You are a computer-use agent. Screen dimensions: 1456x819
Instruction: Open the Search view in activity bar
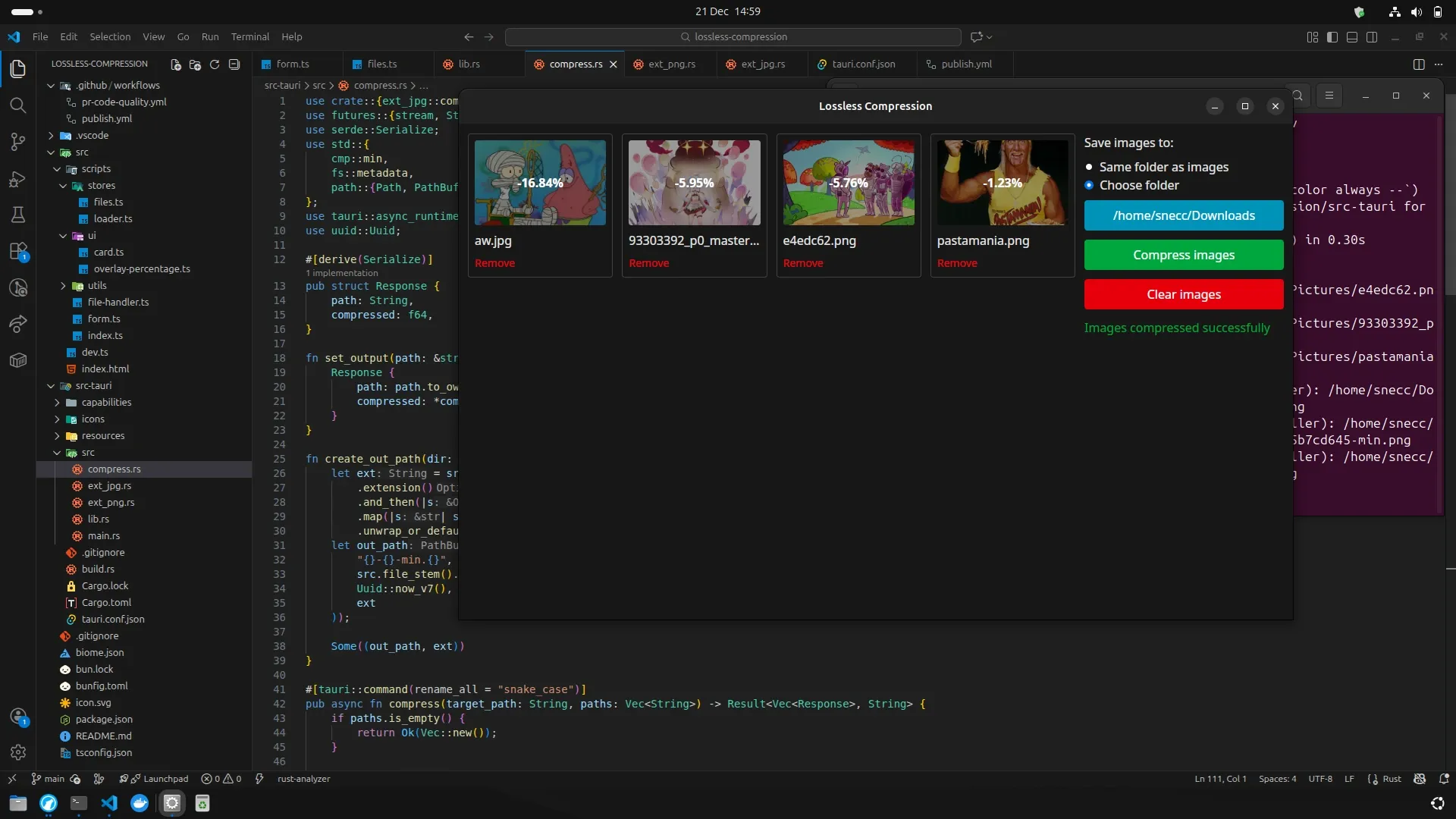tap(18, 105)
